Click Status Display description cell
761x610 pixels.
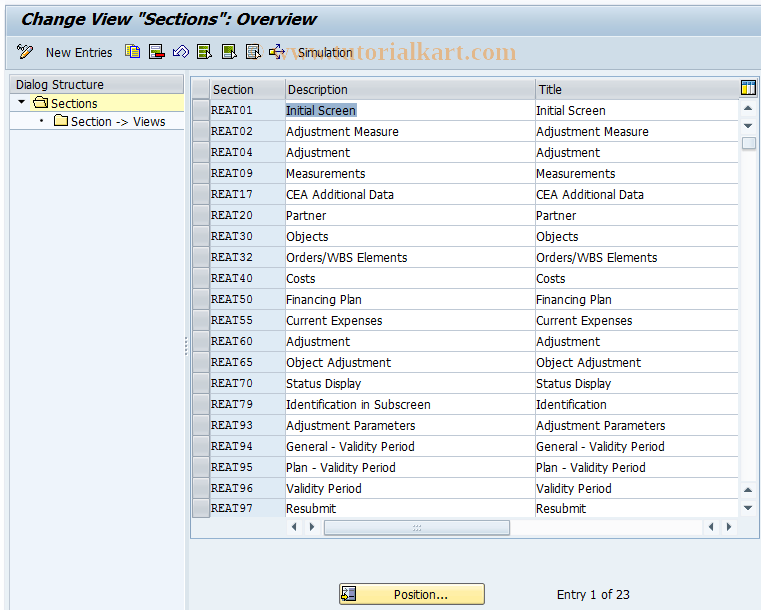coord(410,383)
